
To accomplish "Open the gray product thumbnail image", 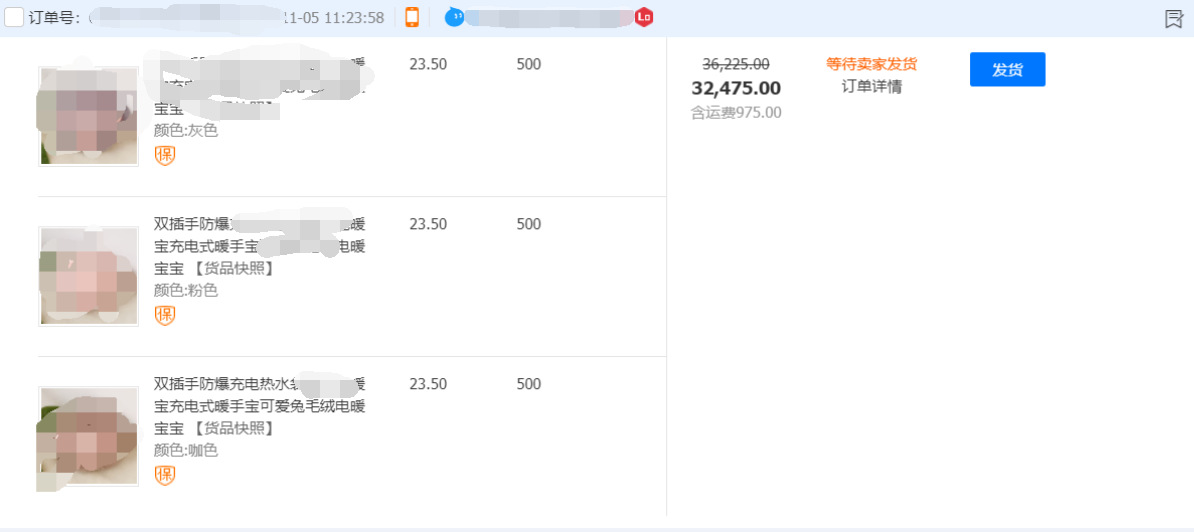I will coord(88,116).
